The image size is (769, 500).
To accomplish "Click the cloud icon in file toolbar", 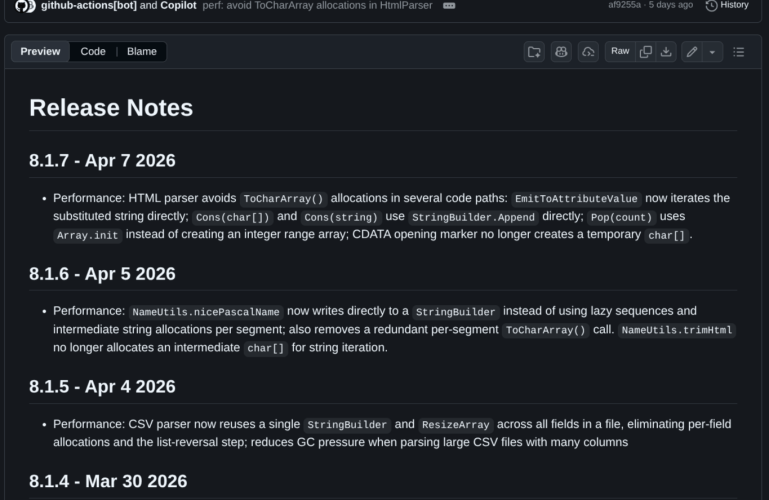I will [x=588, y=52].
